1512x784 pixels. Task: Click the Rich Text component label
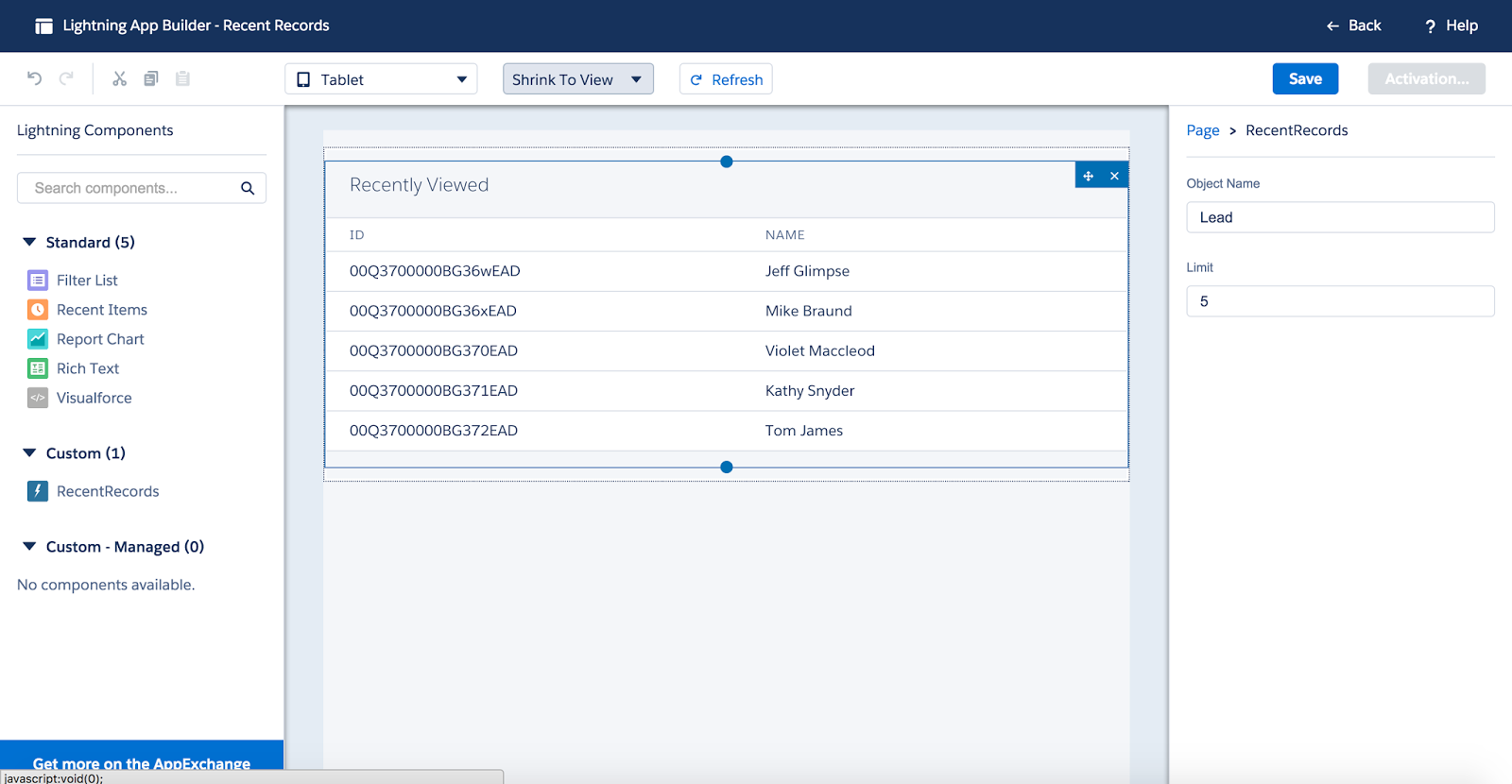pos(88,368)
